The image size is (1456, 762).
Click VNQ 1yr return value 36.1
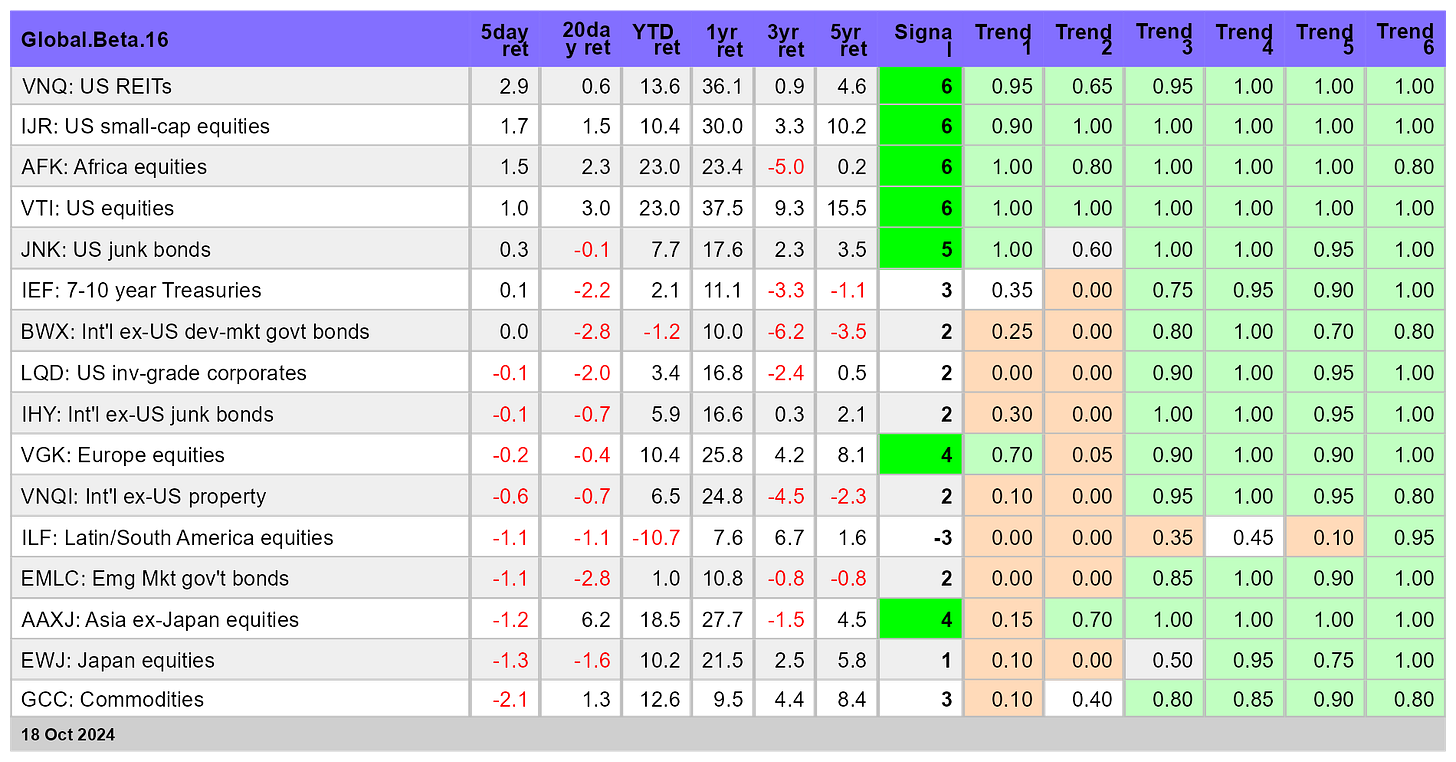point(723,86)
